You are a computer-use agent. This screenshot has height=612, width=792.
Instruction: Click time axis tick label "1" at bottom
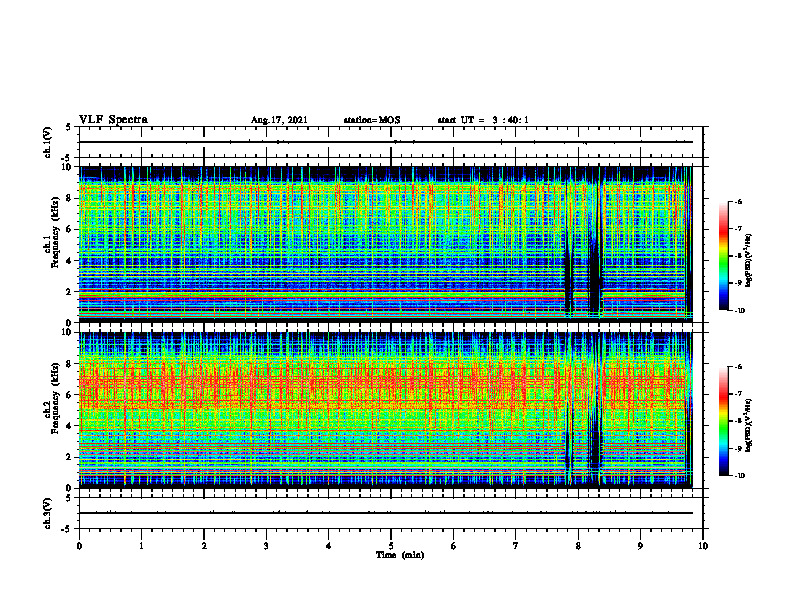[141, 546]
